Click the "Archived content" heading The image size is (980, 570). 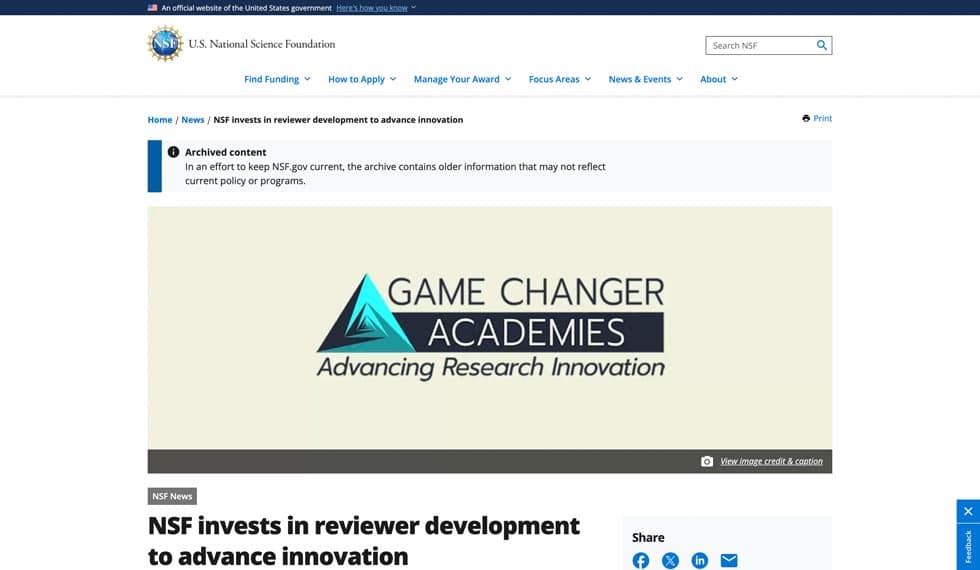(226, 152)
